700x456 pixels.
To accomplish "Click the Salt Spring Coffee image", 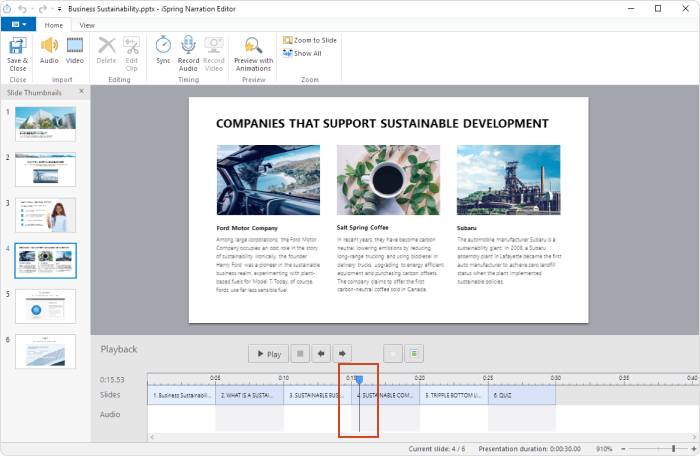I will [388, 180].
